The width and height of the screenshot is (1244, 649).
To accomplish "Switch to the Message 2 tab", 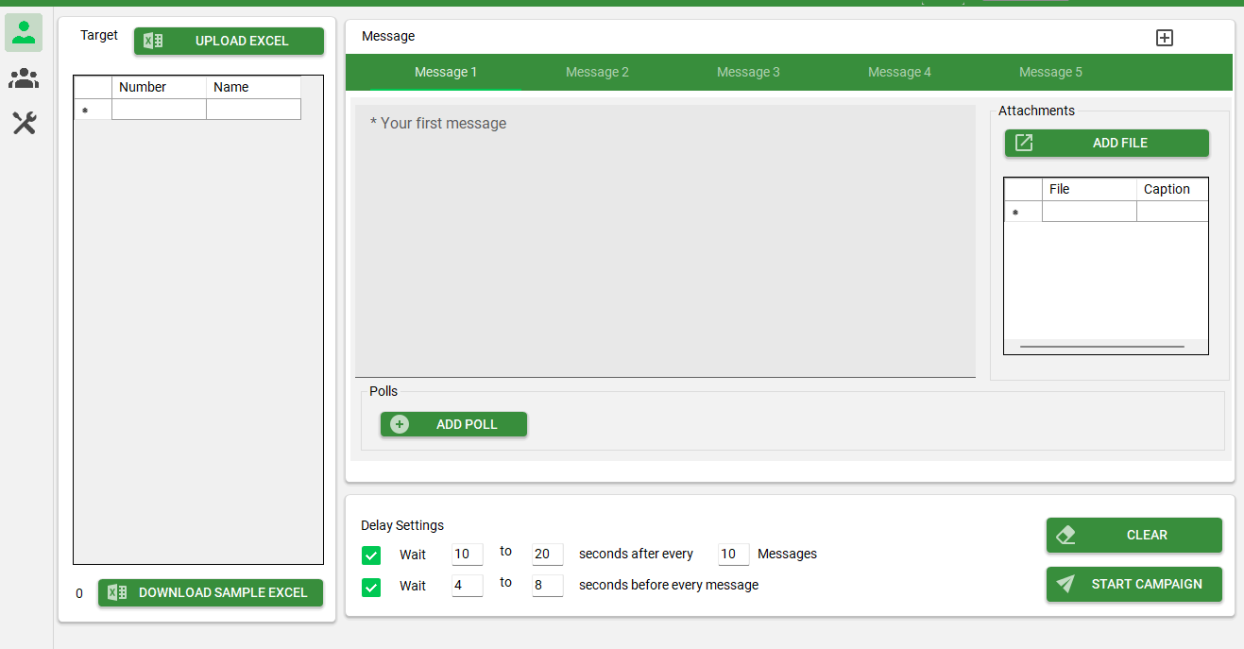I will [597, 71].
